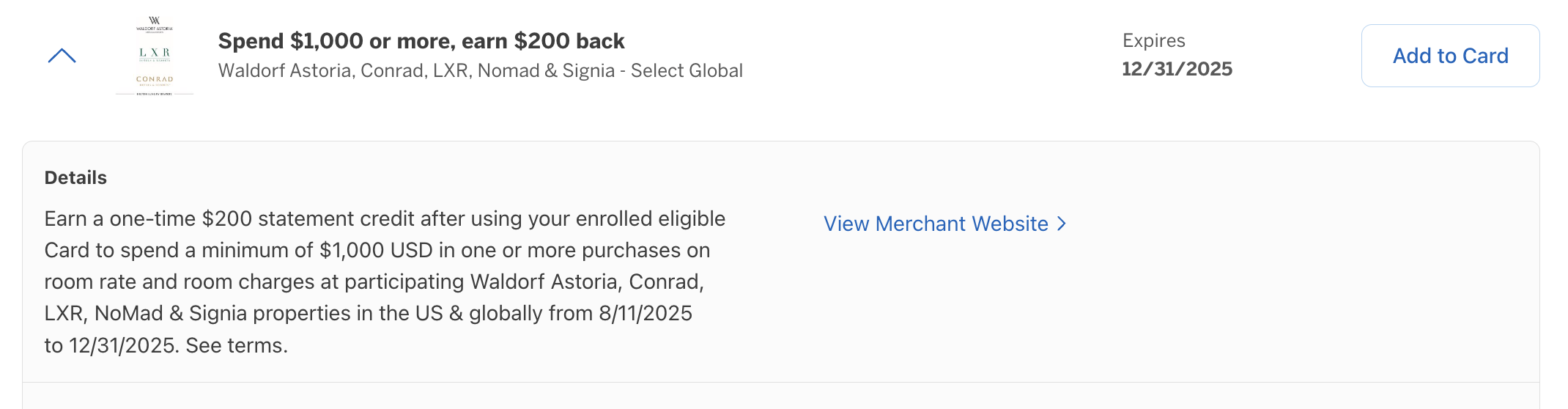The image size is (1568, 409).
Task: Click the Waldorf Astoria logo in the thumbnail
Action: coord(155,24)
